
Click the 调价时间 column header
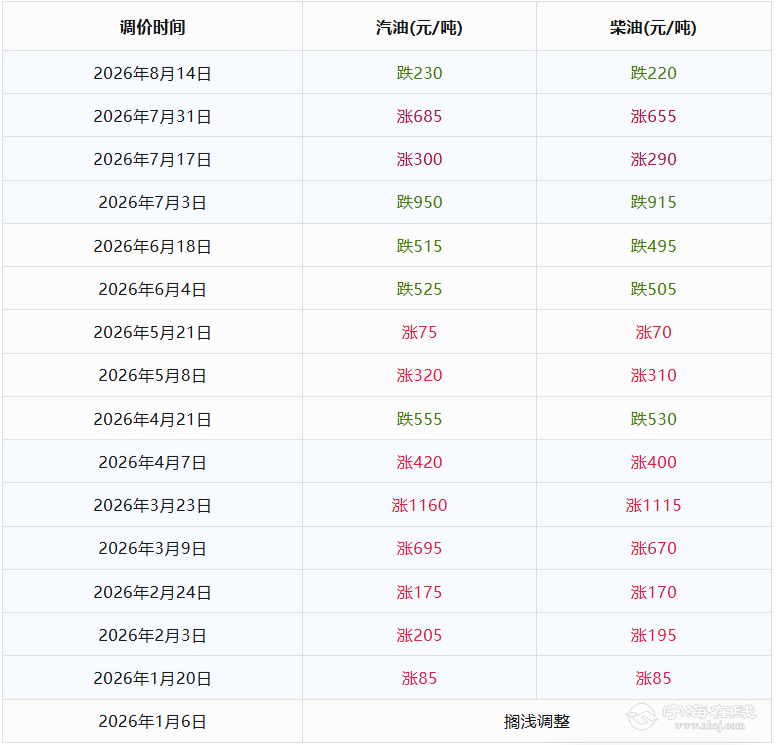pos(152,27)
